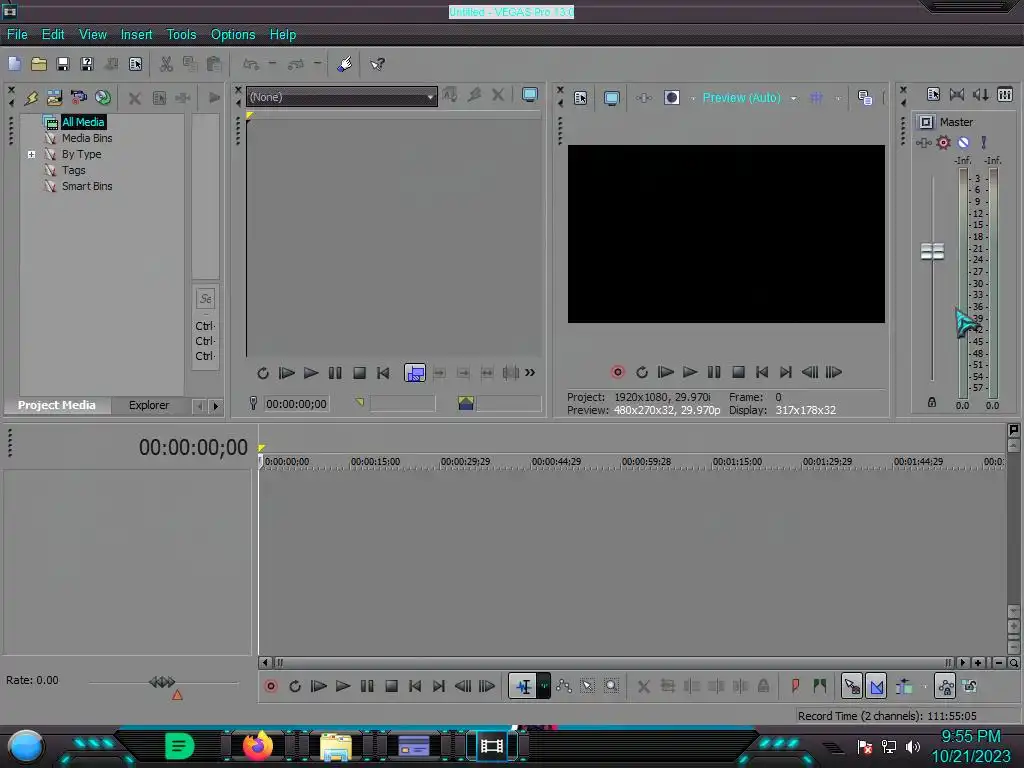The height and width of the screenshot is (768, 1024).
Task: Click Preview on External Monitor in Video Preview
Action: point(611,98)
